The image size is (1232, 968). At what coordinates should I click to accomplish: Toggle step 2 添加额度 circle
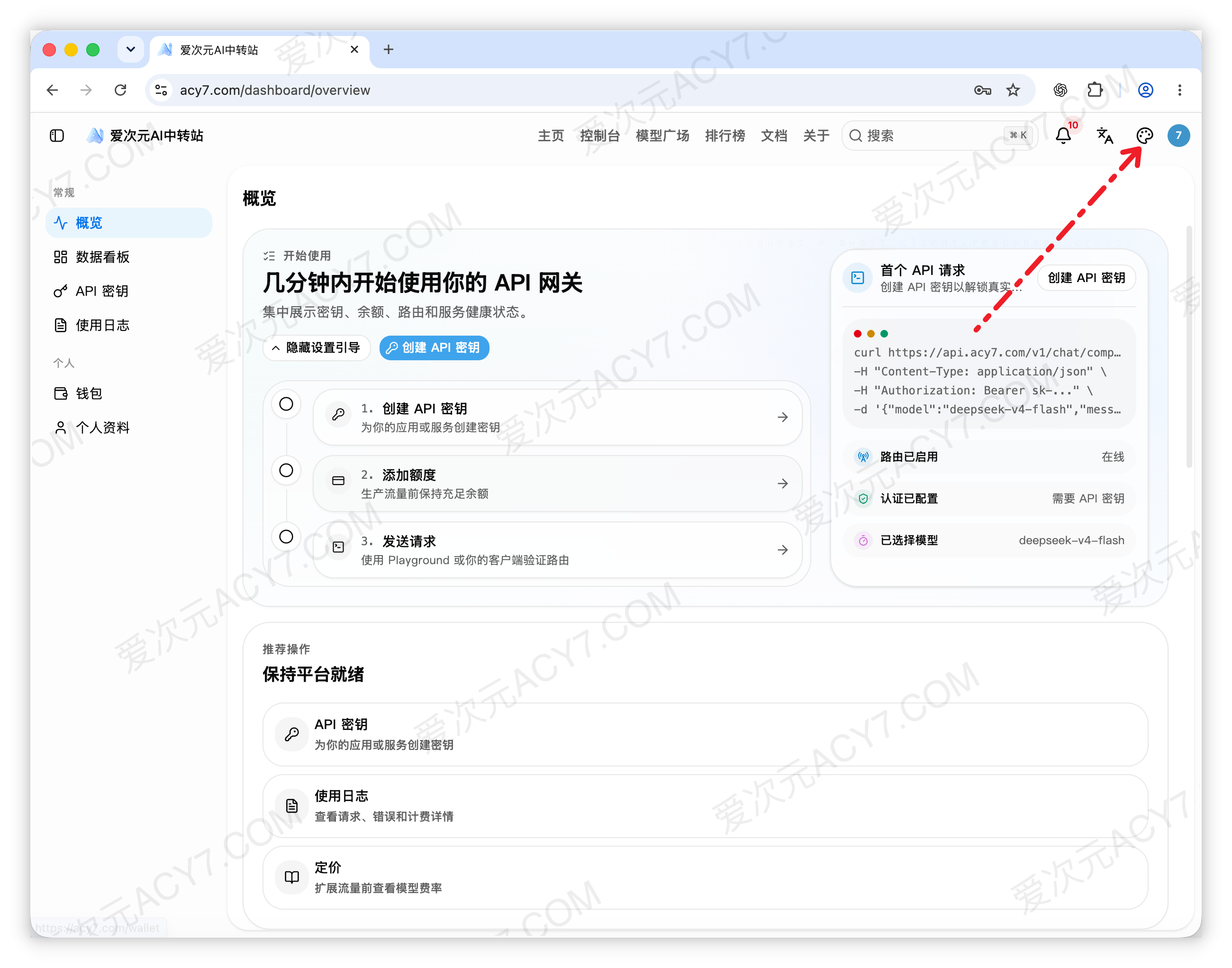[286, 470]
